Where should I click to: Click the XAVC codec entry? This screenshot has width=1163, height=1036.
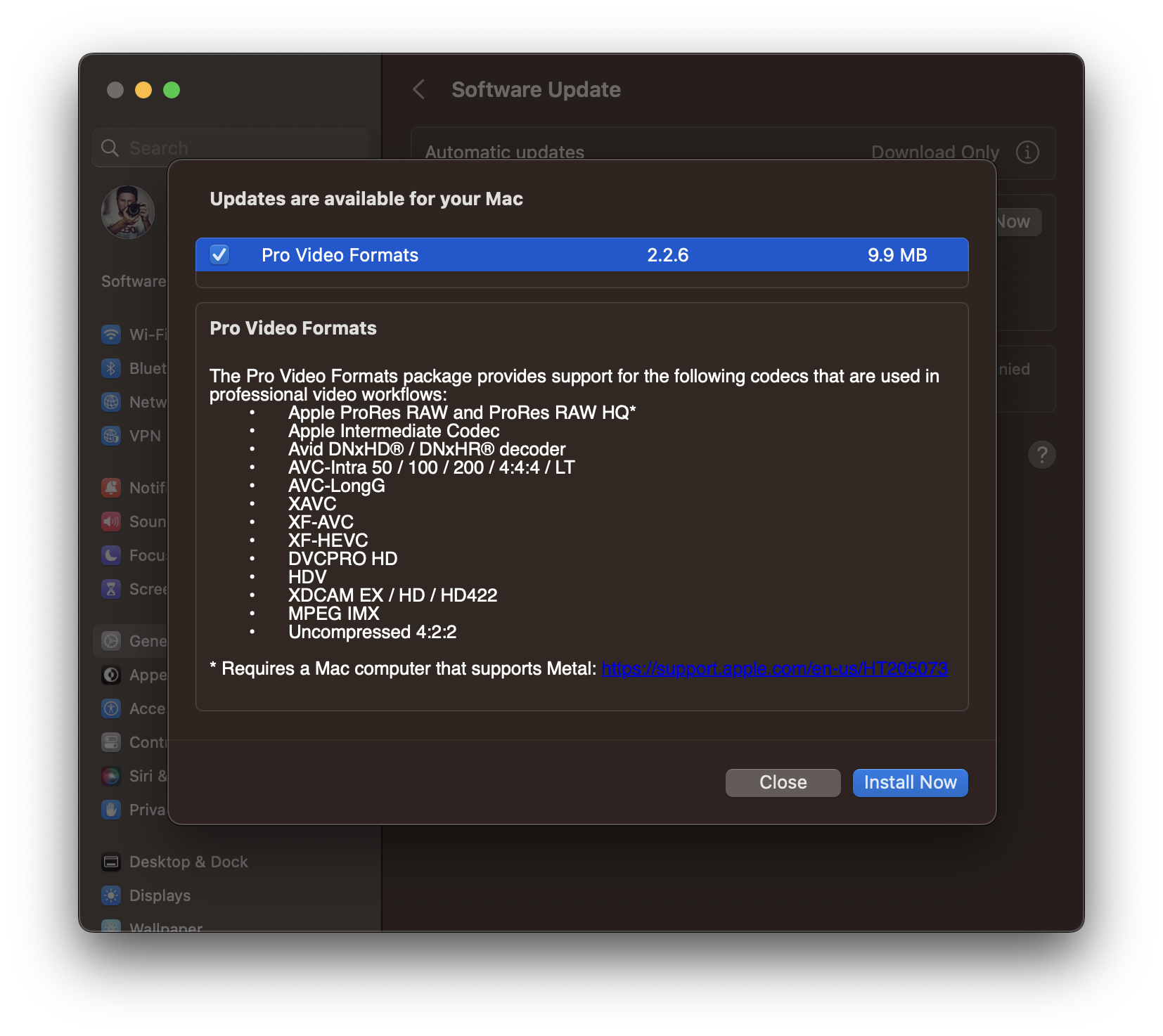tap(312, 504)
